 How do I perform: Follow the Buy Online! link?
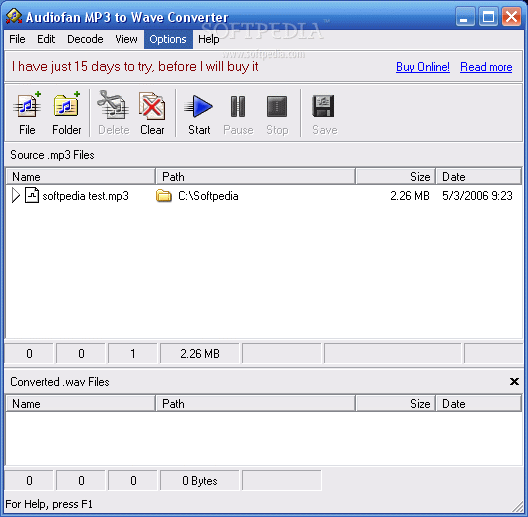(x=423, y=67)
